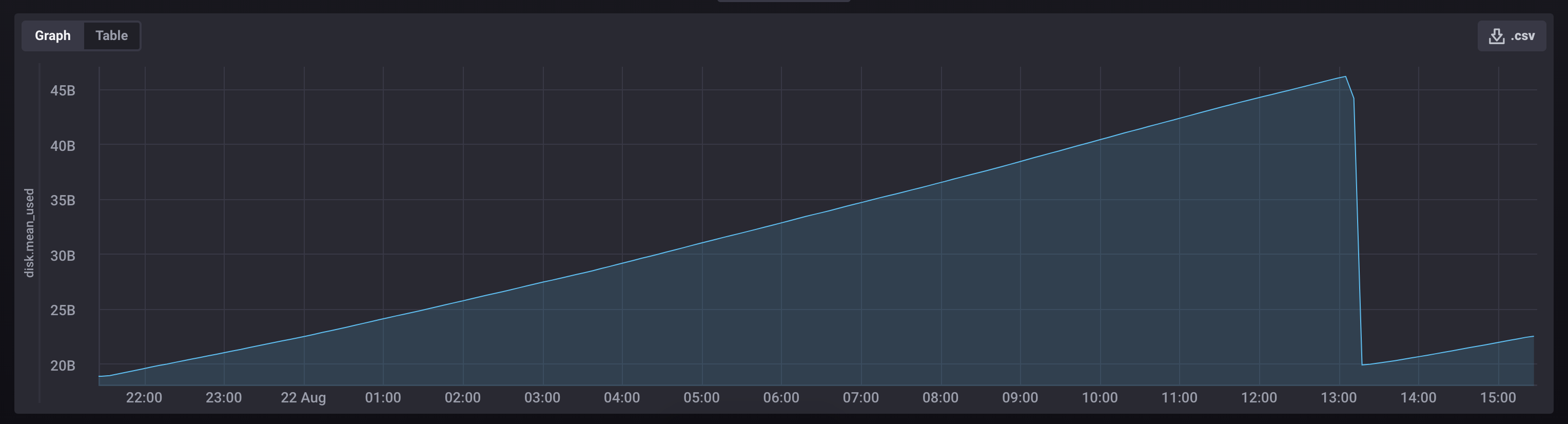Click the 22:00 time axis label
Viewport: 1568px width, 424px height.
tap(144, 398)
